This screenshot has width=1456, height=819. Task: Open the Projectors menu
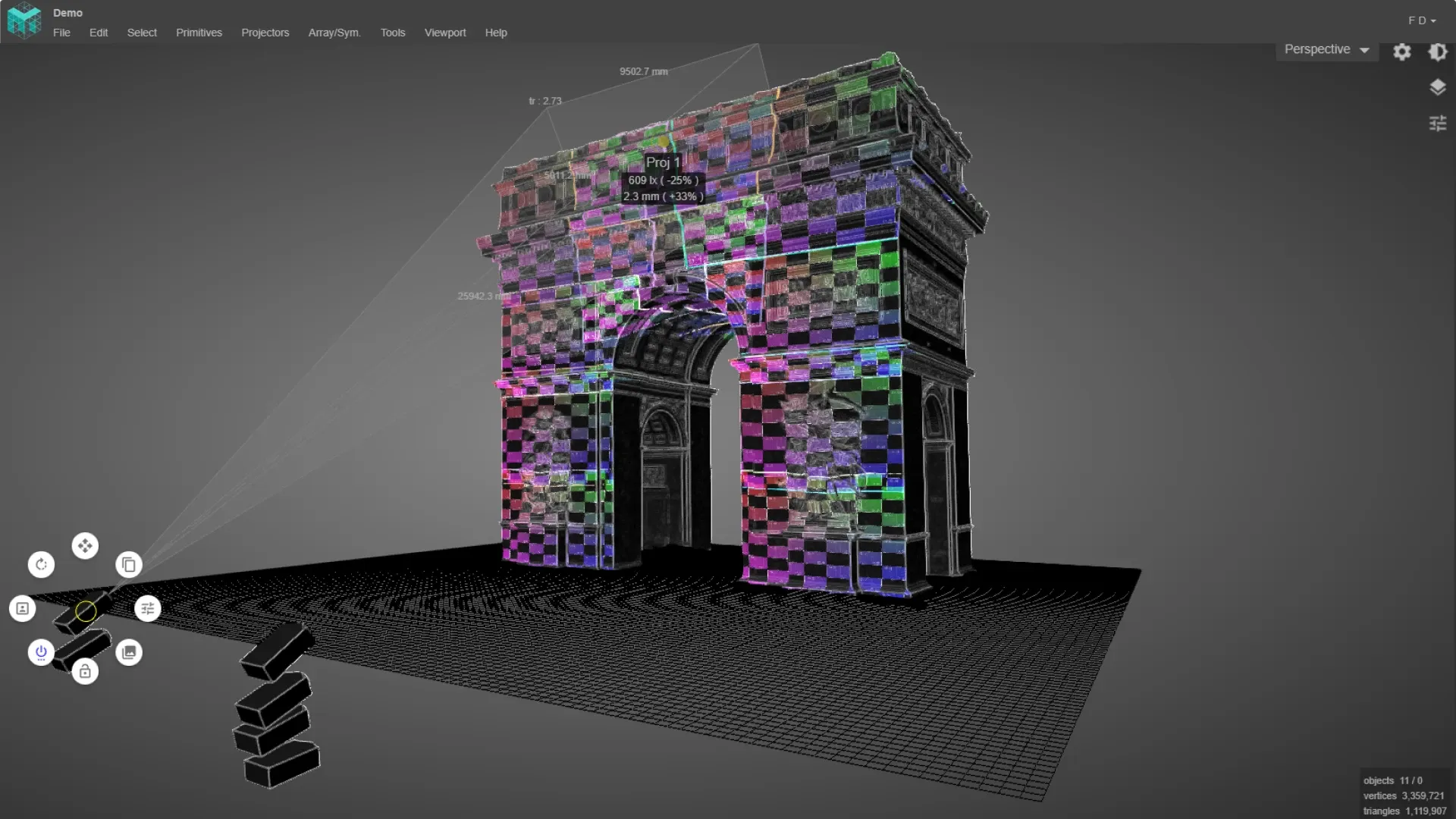(x=265, y=33)
